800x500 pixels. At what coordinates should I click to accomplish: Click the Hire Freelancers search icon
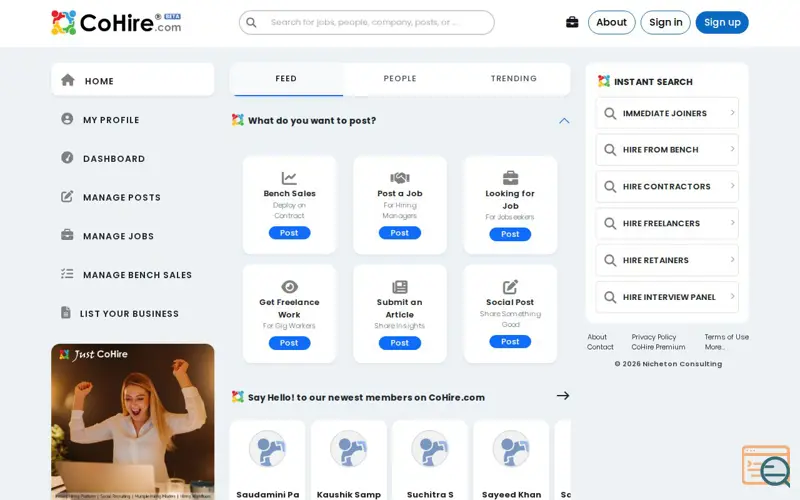[x=610, y=223]
